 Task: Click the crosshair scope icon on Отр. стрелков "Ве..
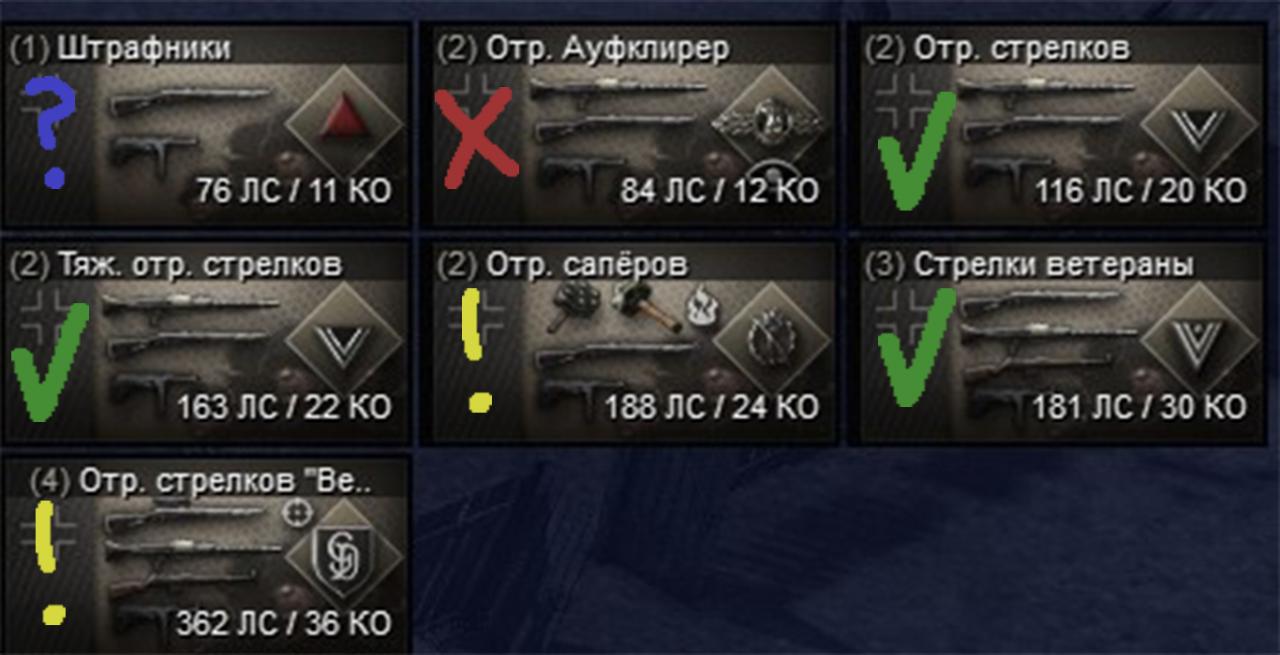[294, 512]
